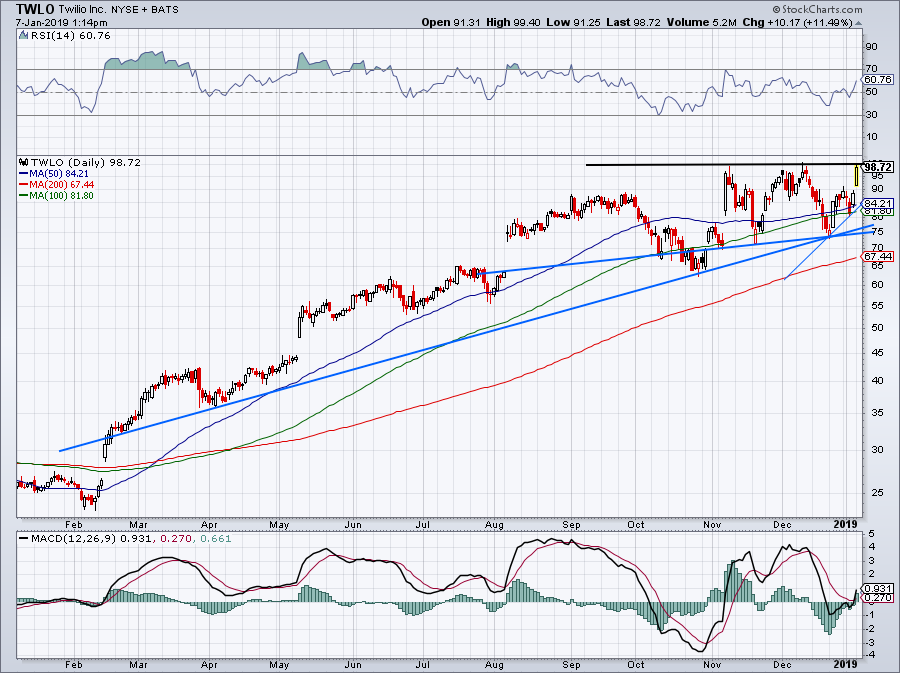The width and height of the screenshot is (900, 673).
Task: Click the change arrow icon after +11.49%
Action: (x=859, y=23)
